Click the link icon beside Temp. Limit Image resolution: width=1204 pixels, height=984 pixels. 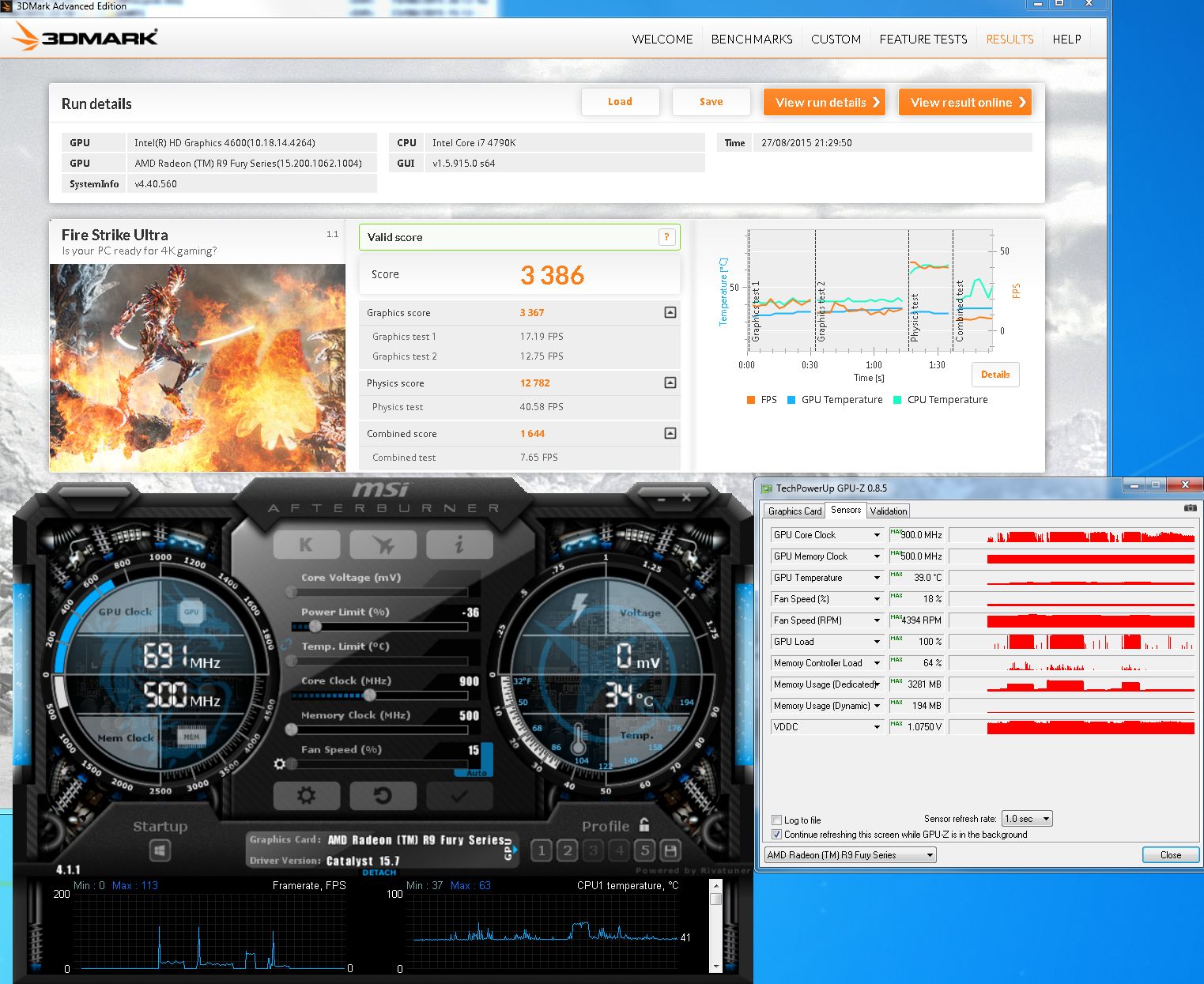coord(287,647)
